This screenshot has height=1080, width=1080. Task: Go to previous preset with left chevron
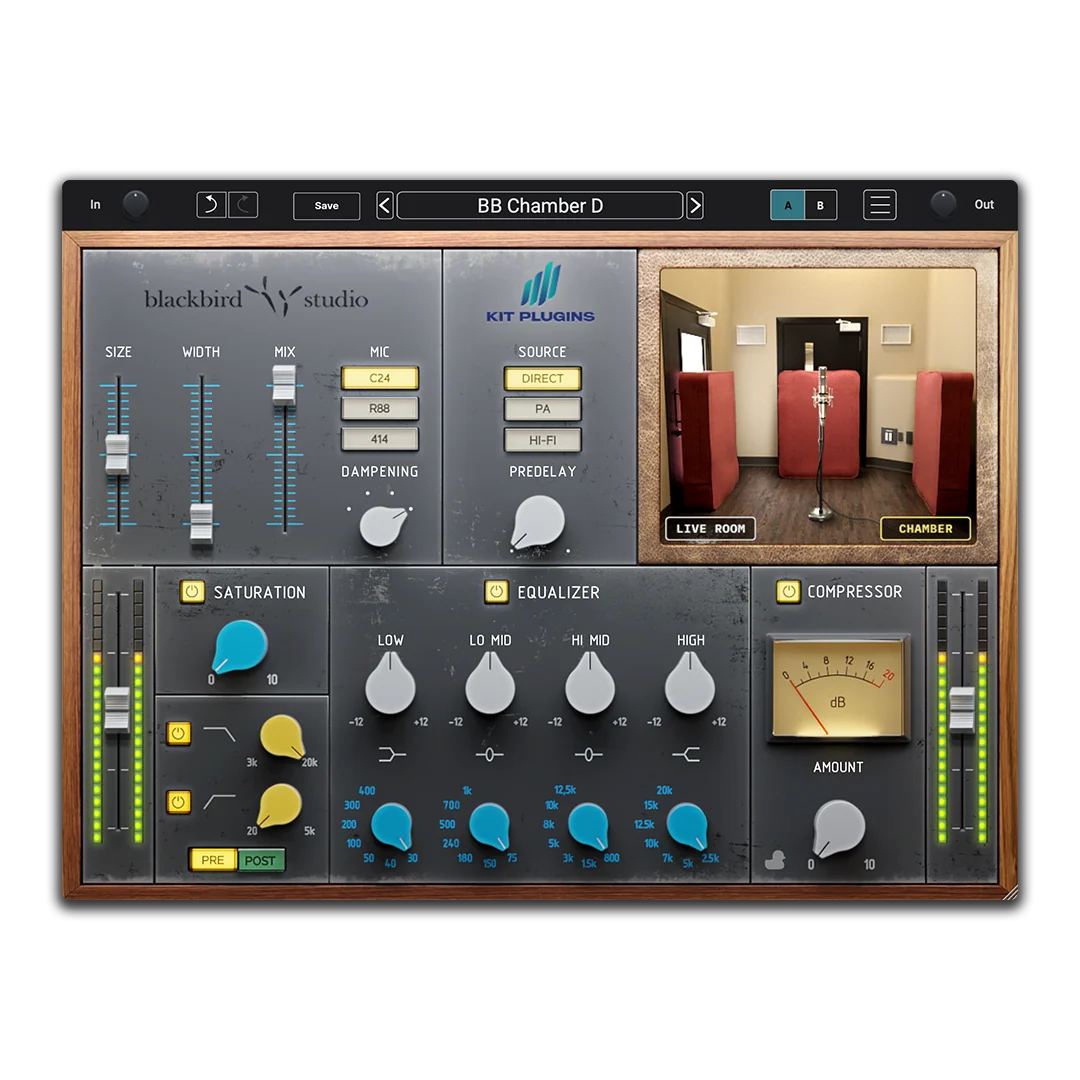pyautogui.click(x=385, y=205)
